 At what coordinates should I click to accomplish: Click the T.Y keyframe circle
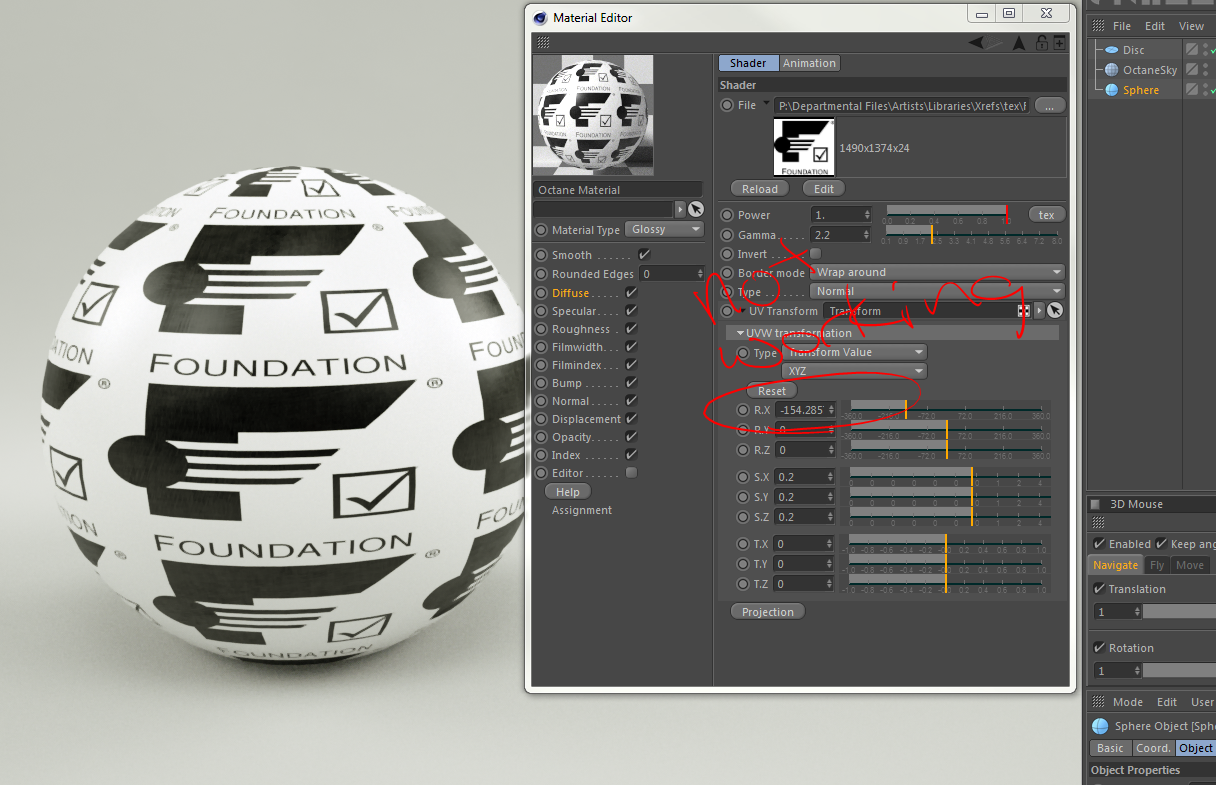coord(743,564)
